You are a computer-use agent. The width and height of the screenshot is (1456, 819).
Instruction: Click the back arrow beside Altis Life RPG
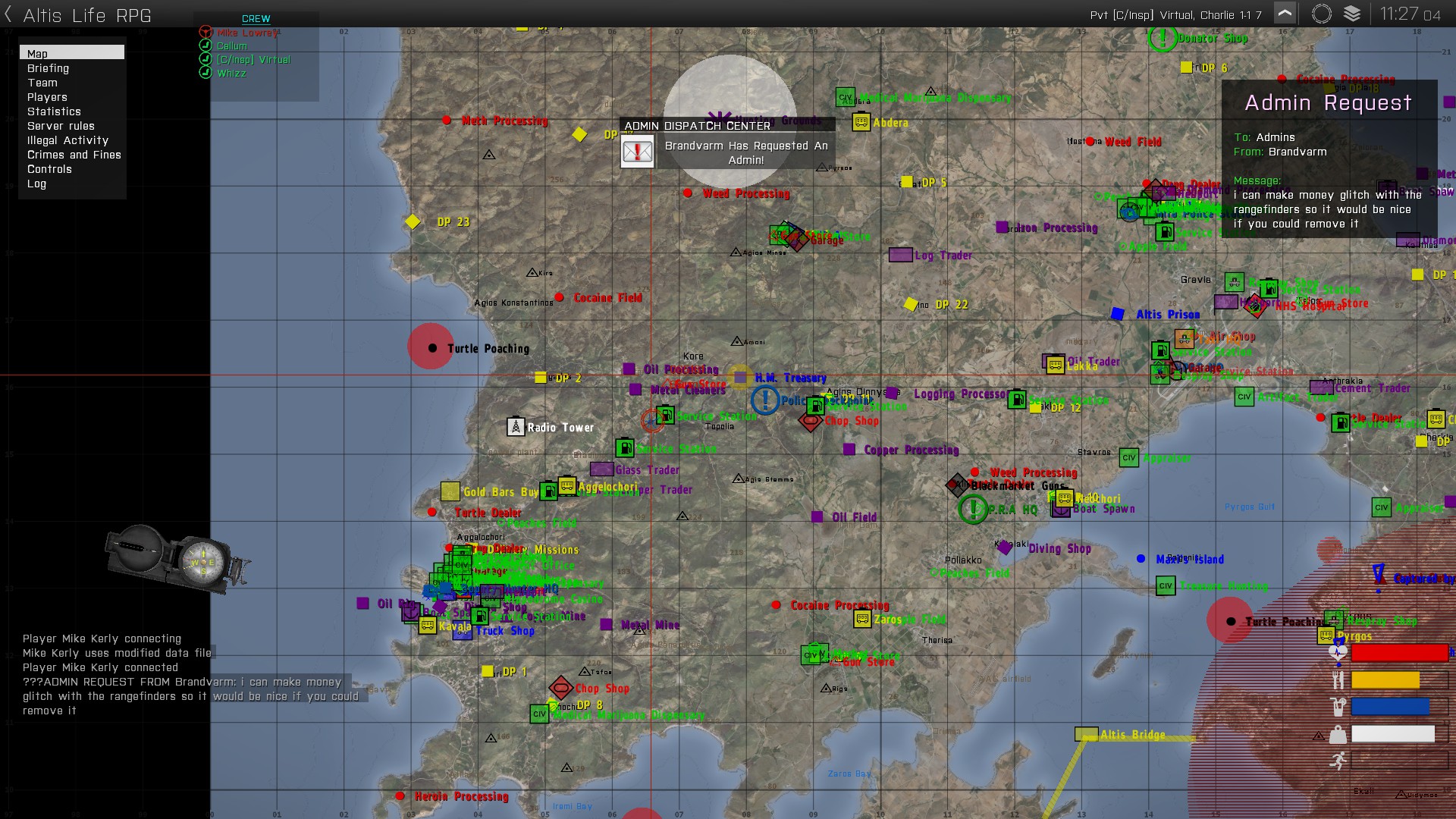(x=8, y=14)
